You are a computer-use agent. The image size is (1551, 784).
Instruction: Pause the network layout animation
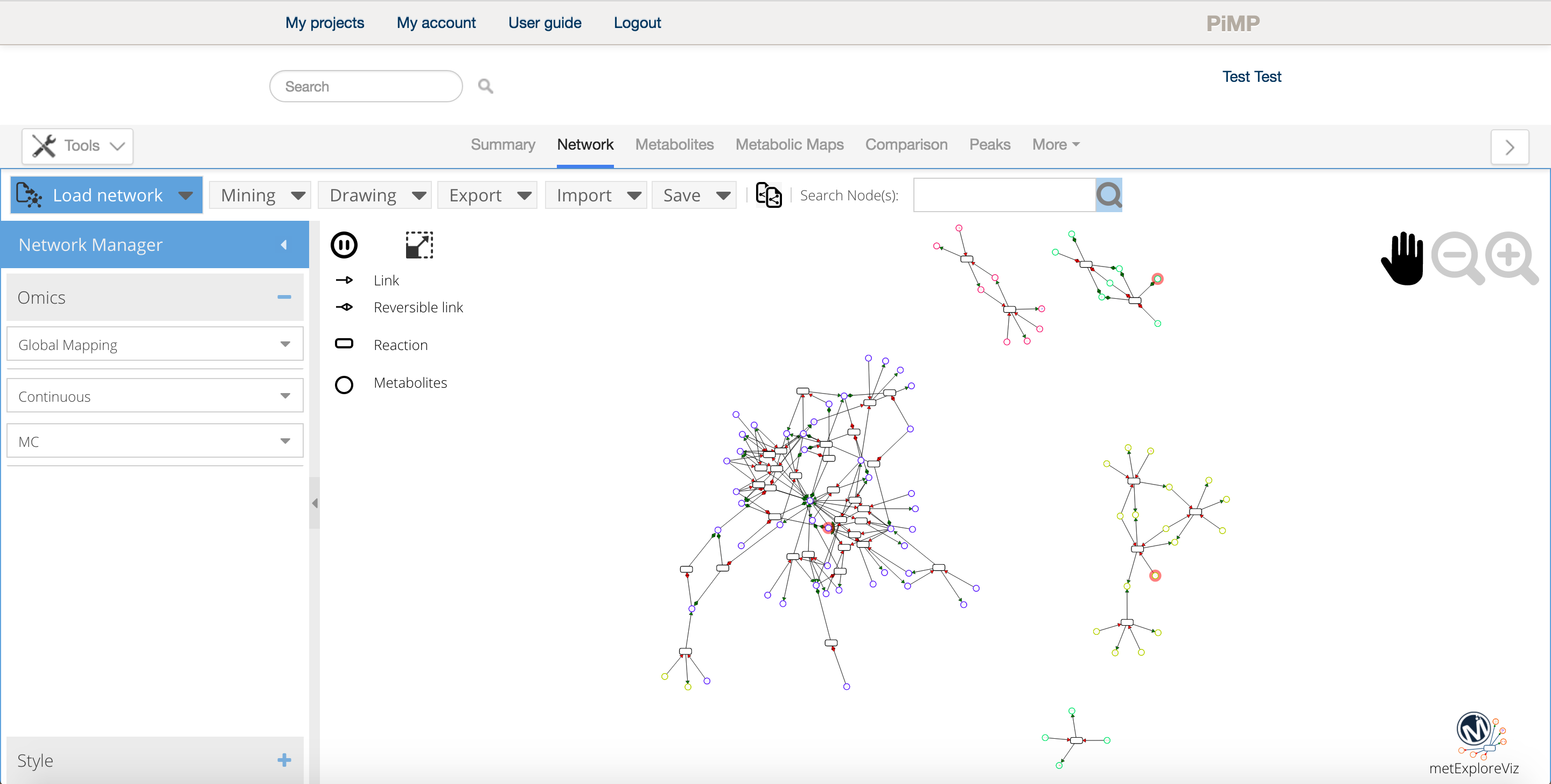click(x=344, y=245)
